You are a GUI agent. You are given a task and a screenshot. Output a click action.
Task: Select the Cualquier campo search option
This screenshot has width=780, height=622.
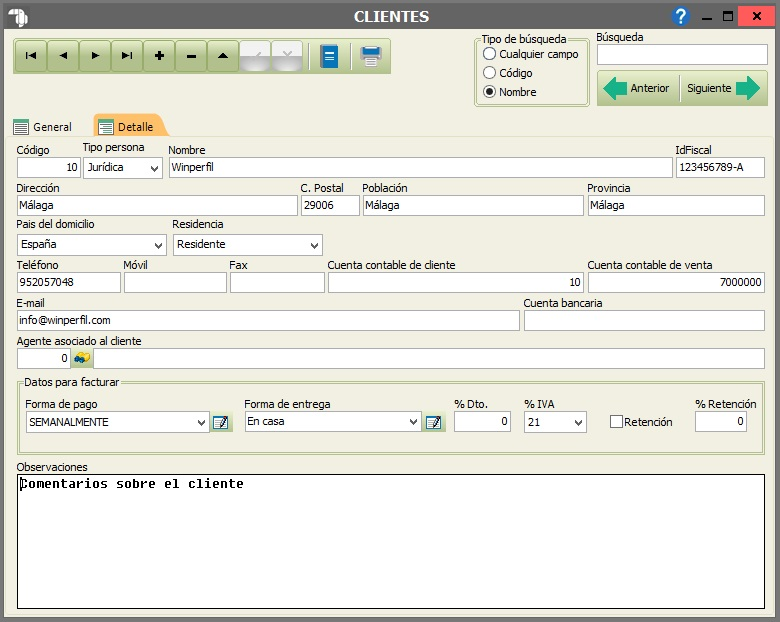530,54
